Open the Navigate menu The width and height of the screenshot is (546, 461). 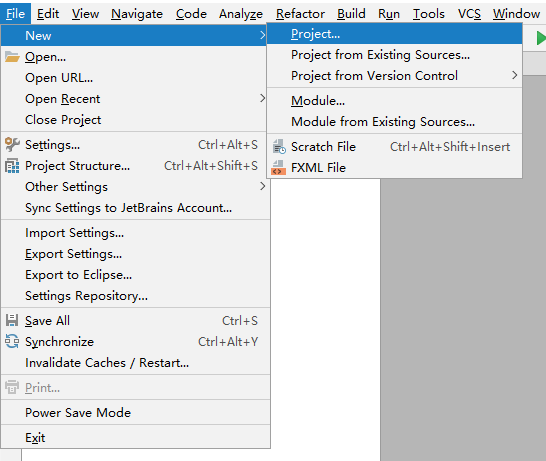(x=137, y=14)
